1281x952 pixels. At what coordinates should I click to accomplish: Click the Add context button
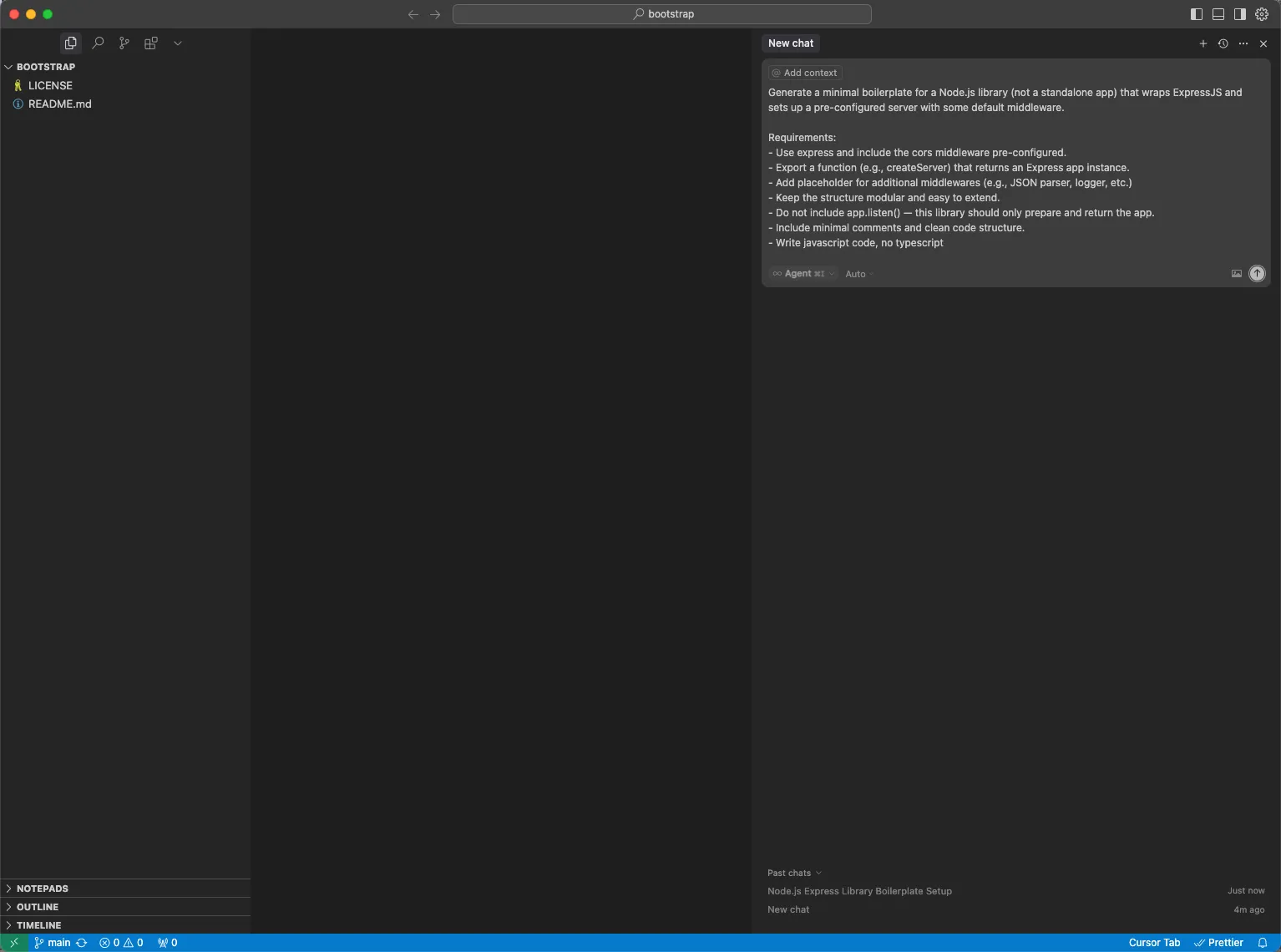coord(805,73)
